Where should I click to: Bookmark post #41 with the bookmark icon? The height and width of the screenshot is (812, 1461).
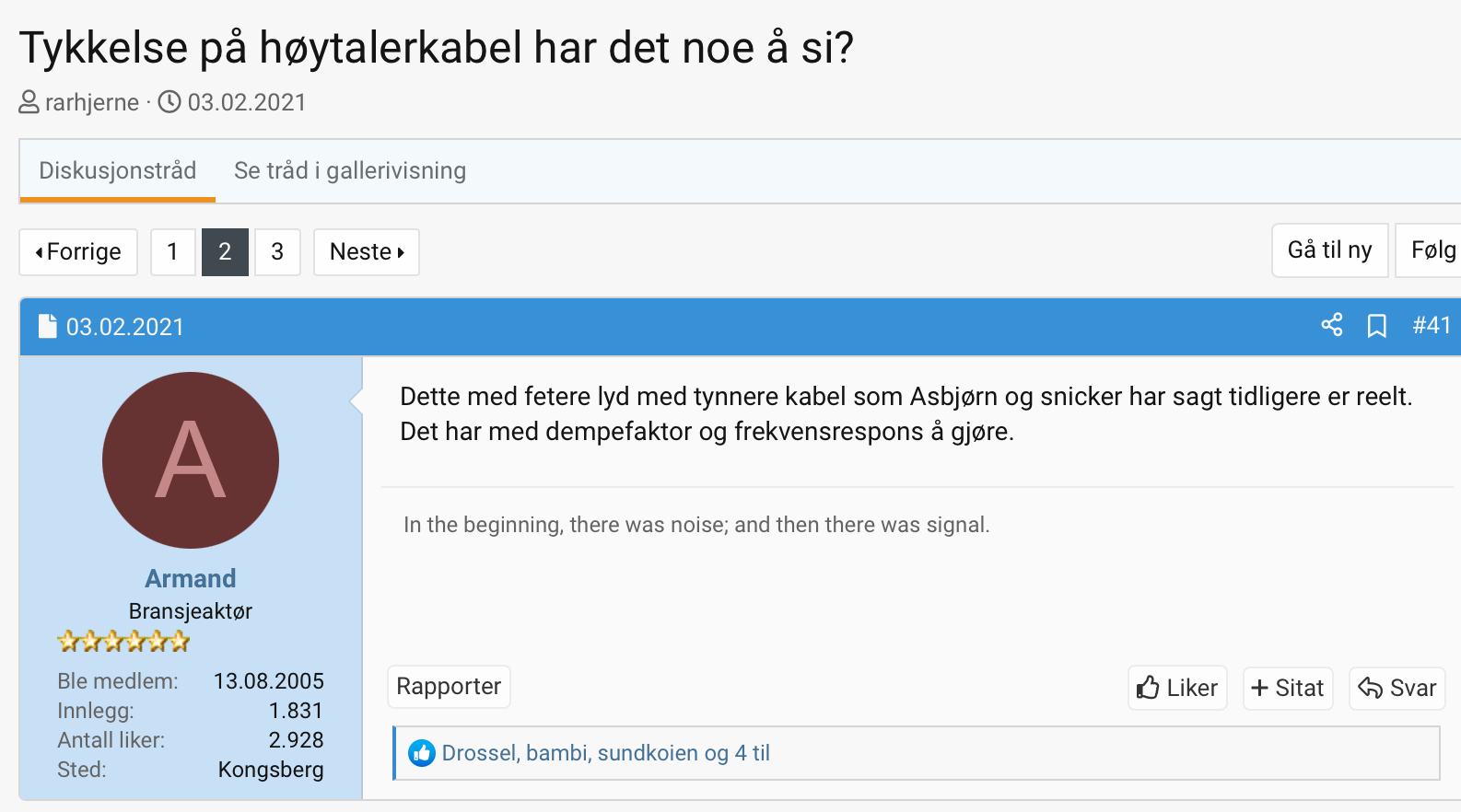[x=1377, y=326]
